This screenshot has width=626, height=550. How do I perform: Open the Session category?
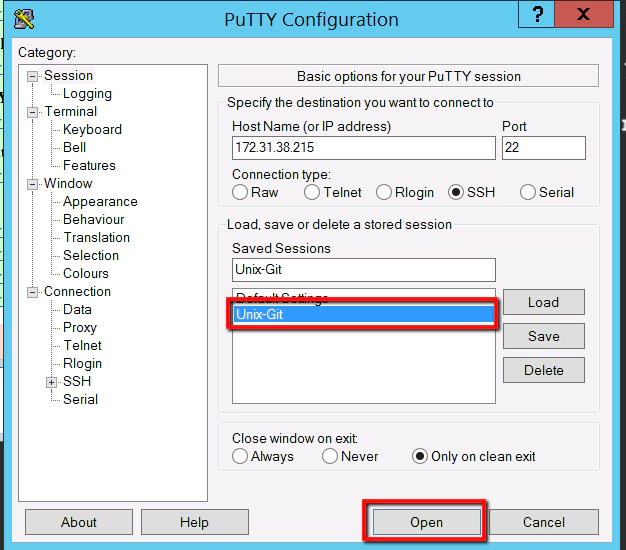[x=68, y=75]
